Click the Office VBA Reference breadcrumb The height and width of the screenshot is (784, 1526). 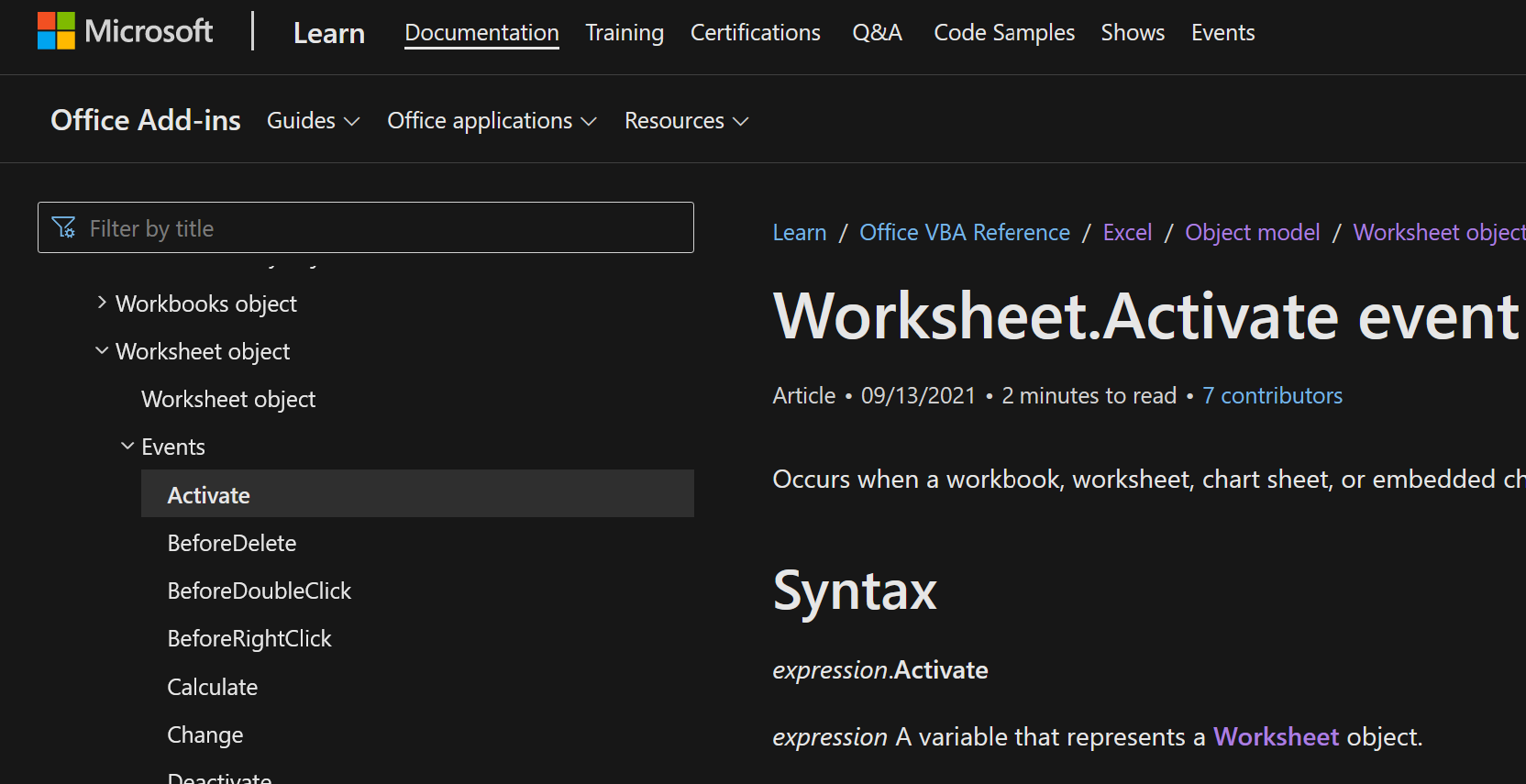[x=965, y=232]
